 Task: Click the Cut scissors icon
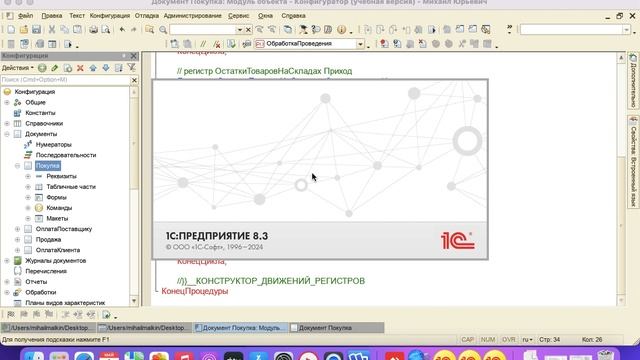click(52, 29)
